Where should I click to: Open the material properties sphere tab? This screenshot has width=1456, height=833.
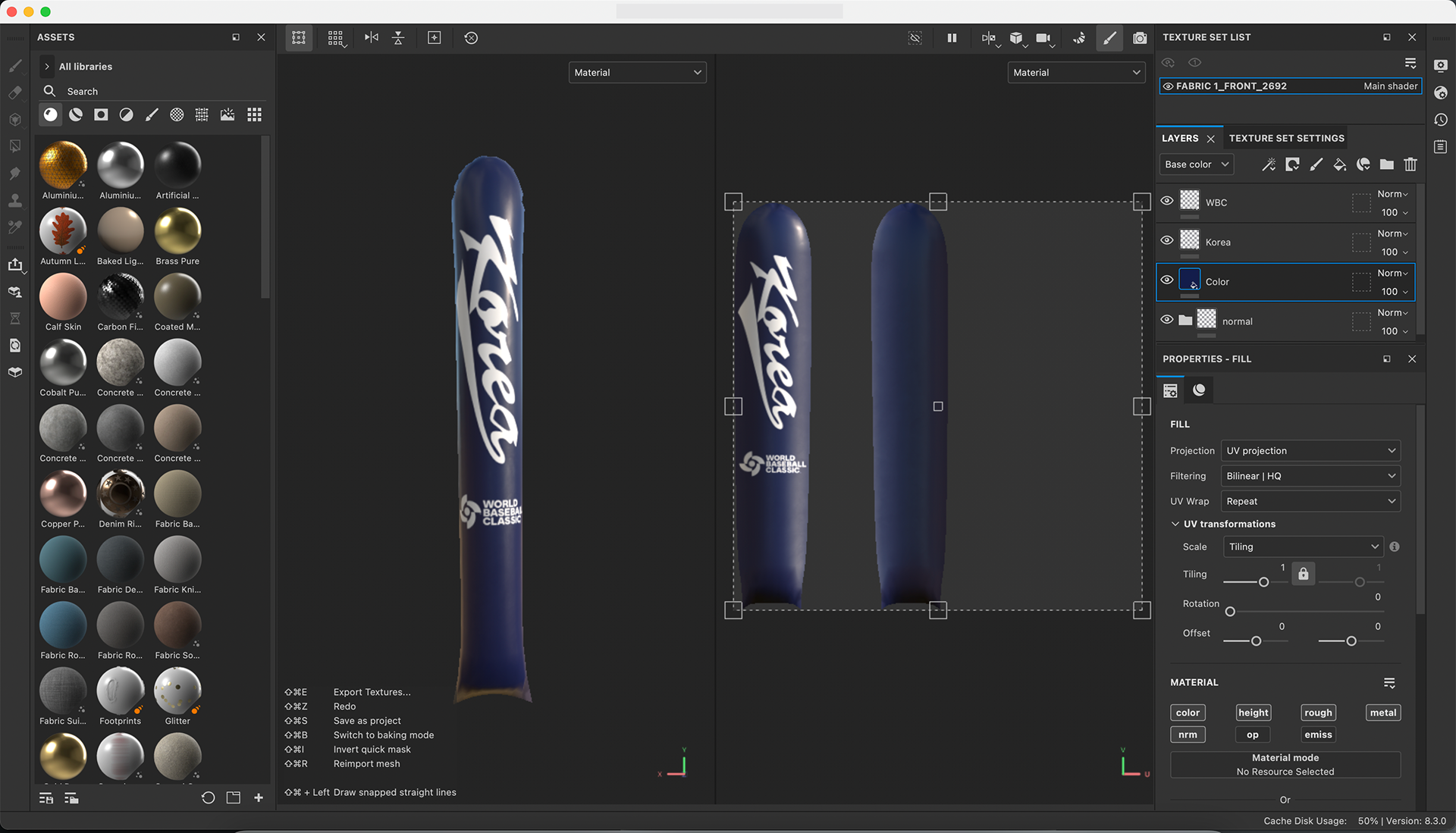coord(1199,390)
